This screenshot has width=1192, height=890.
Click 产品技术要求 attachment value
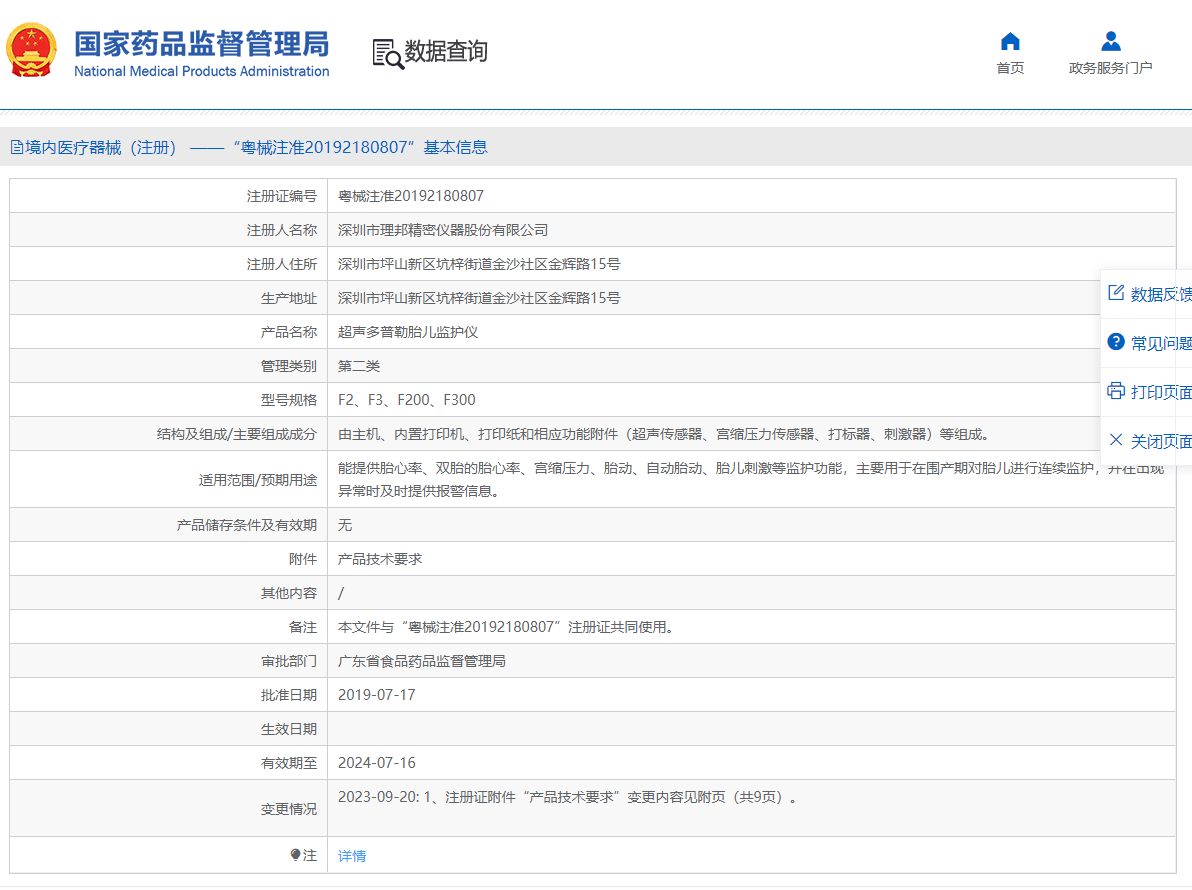(x=380, y=559)
